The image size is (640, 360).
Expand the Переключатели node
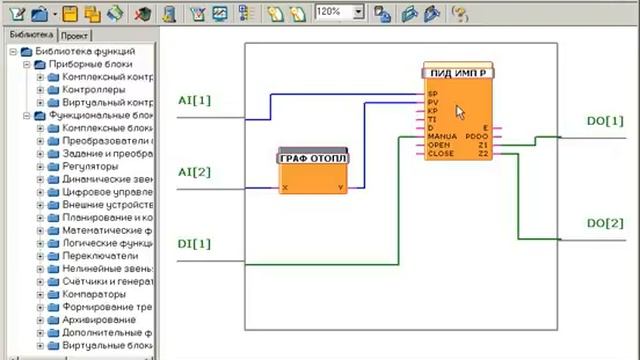(40, 256)
